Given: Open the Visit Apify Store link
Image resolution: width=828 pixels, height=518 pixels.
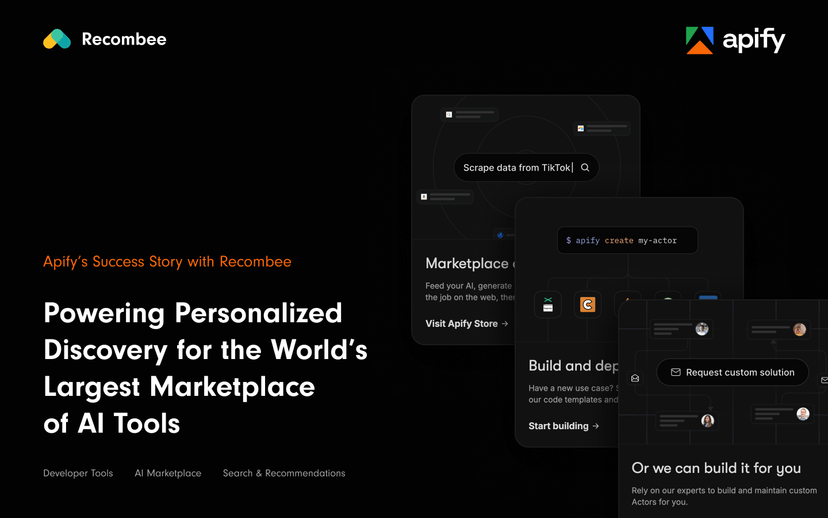Looking at the screenshot, I should [x=467, y=323].
